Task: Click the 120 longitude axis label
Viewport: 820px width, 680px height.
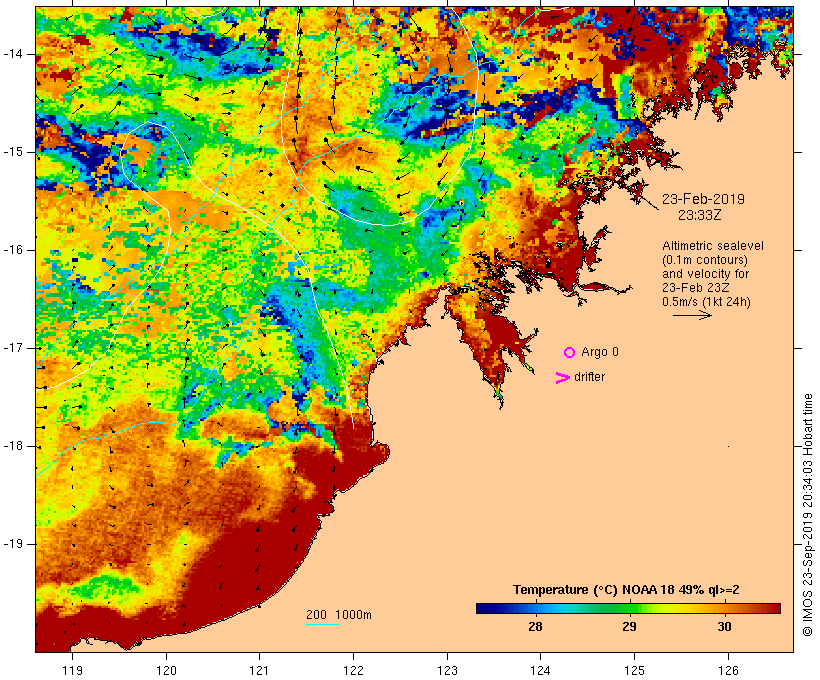Action: coord(166,671)
